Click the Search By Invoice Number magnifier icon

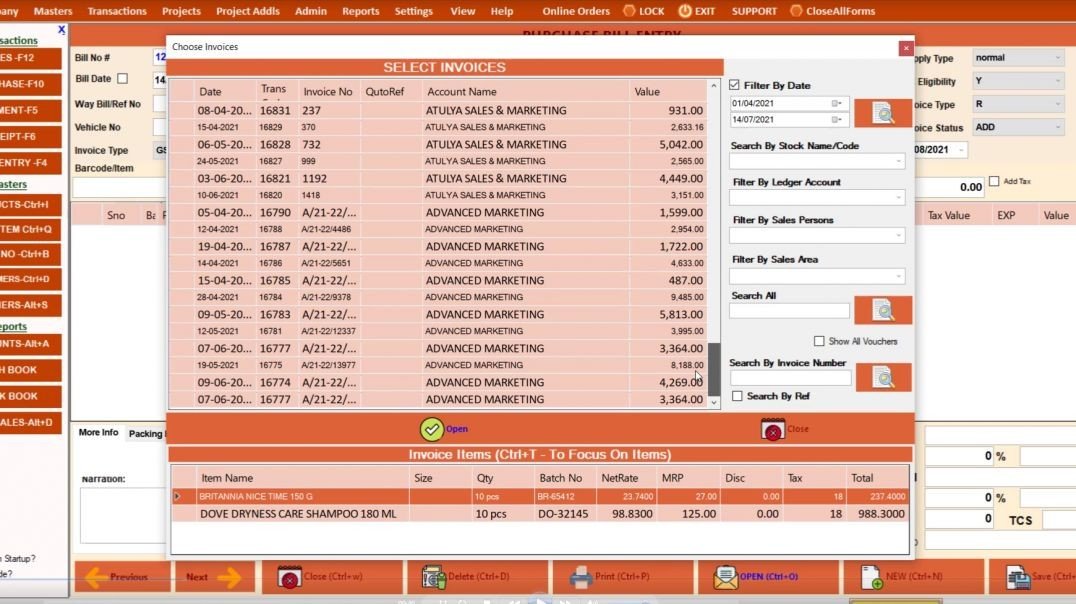pyautogui.click(x=883, y=377)
